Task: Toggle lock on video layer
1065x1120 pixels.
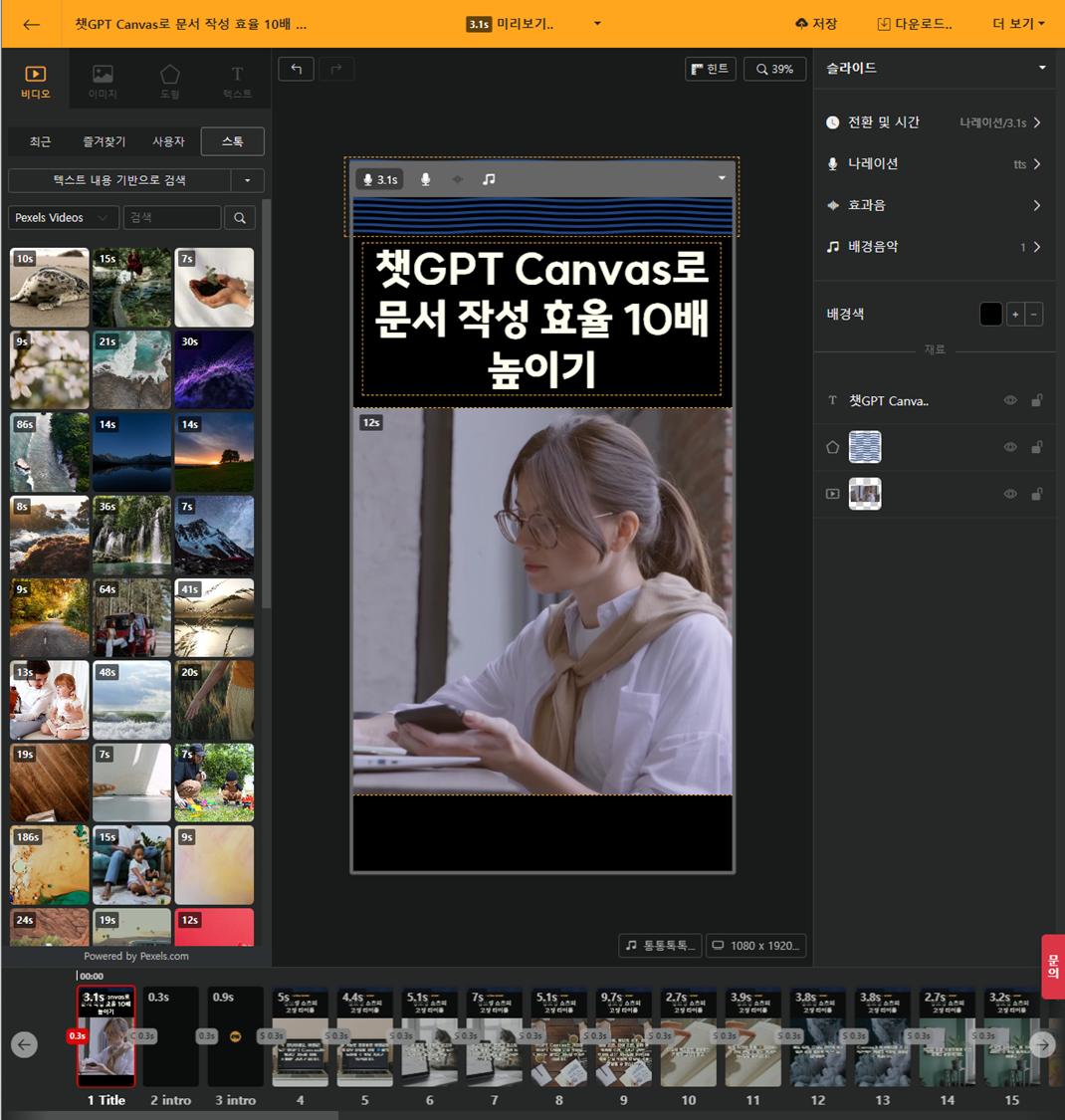Action: point(1036,494)
